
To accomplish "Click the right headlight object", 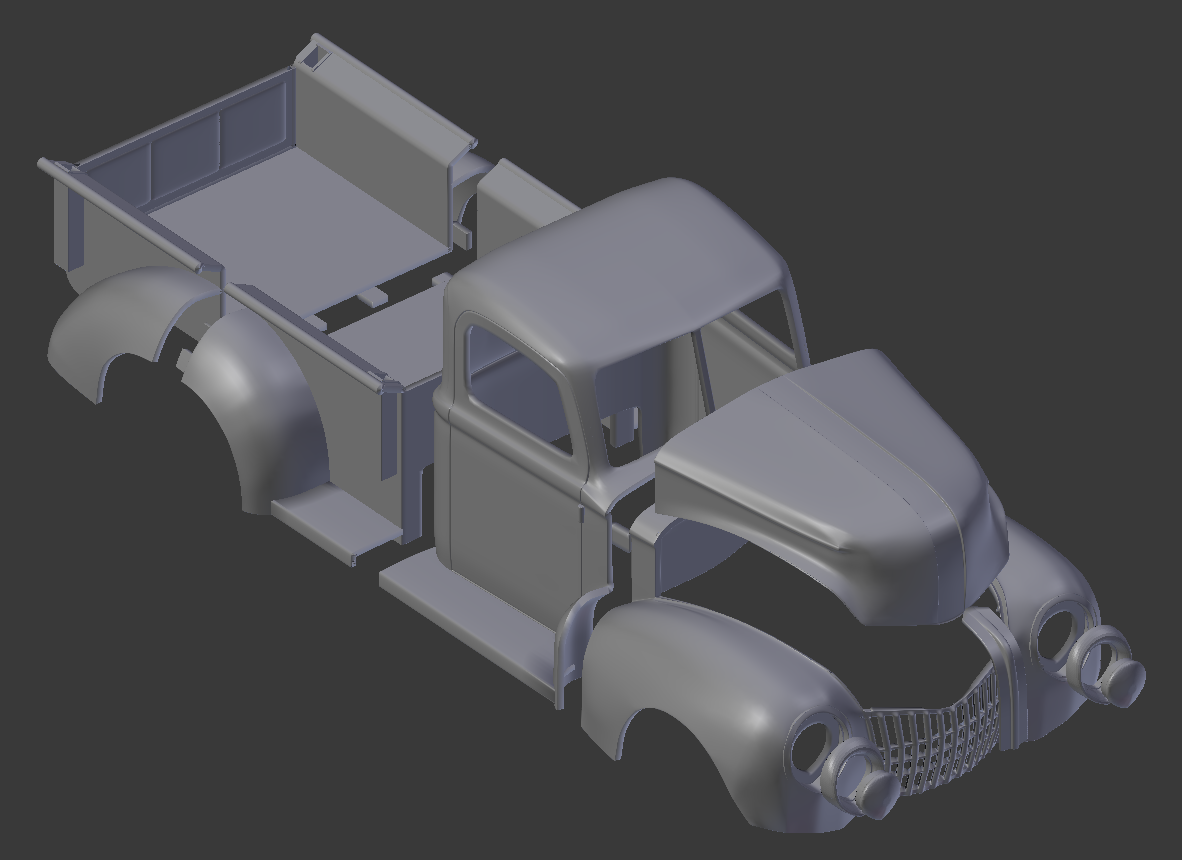I will 1110,670.
